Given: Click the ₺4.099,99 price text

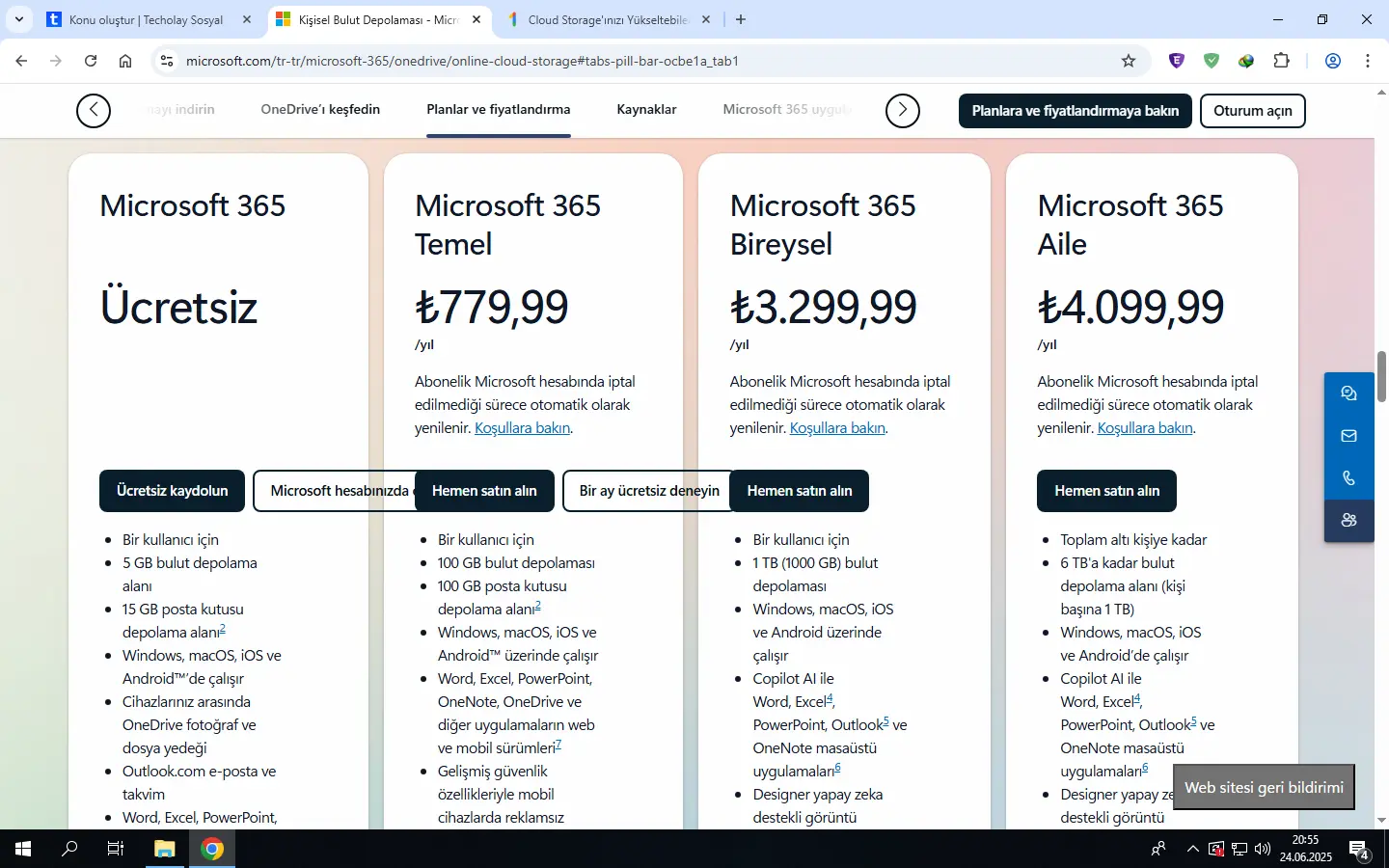Looking at the screenshot, I should [x=1130, y=308].
